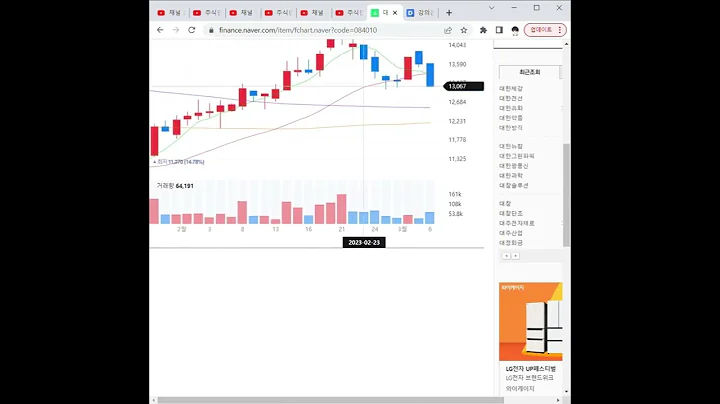
Task: Click the scroll-up arrow of page scrollbar
Action: click(566, 44)
